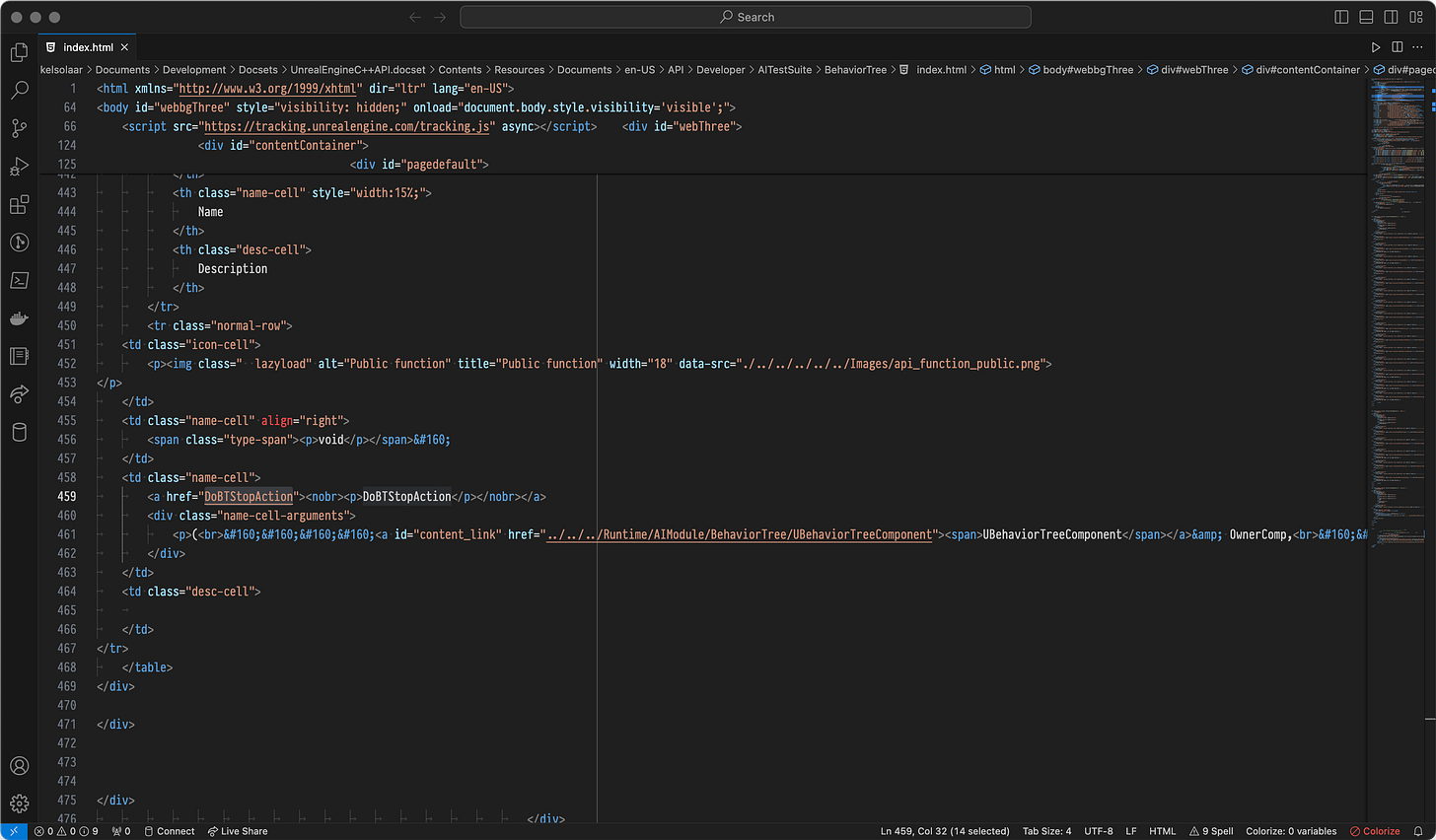Open the Docker whale view
This screenshot has height=840, width=1436.
coord(19,318)
